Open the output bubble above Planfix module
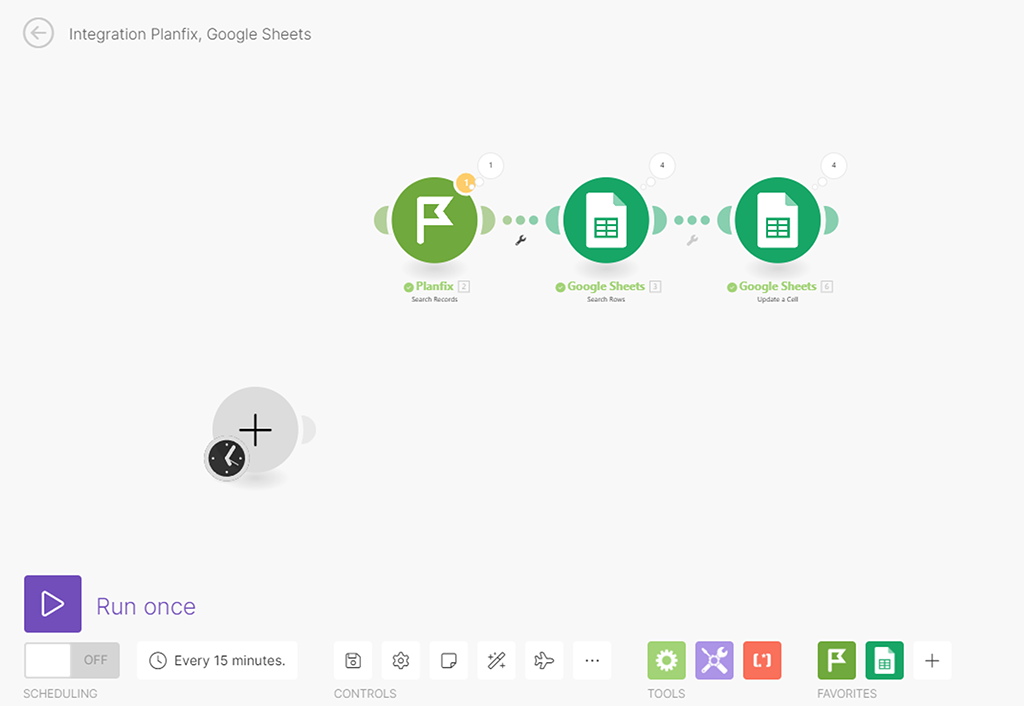 [490, 165]
